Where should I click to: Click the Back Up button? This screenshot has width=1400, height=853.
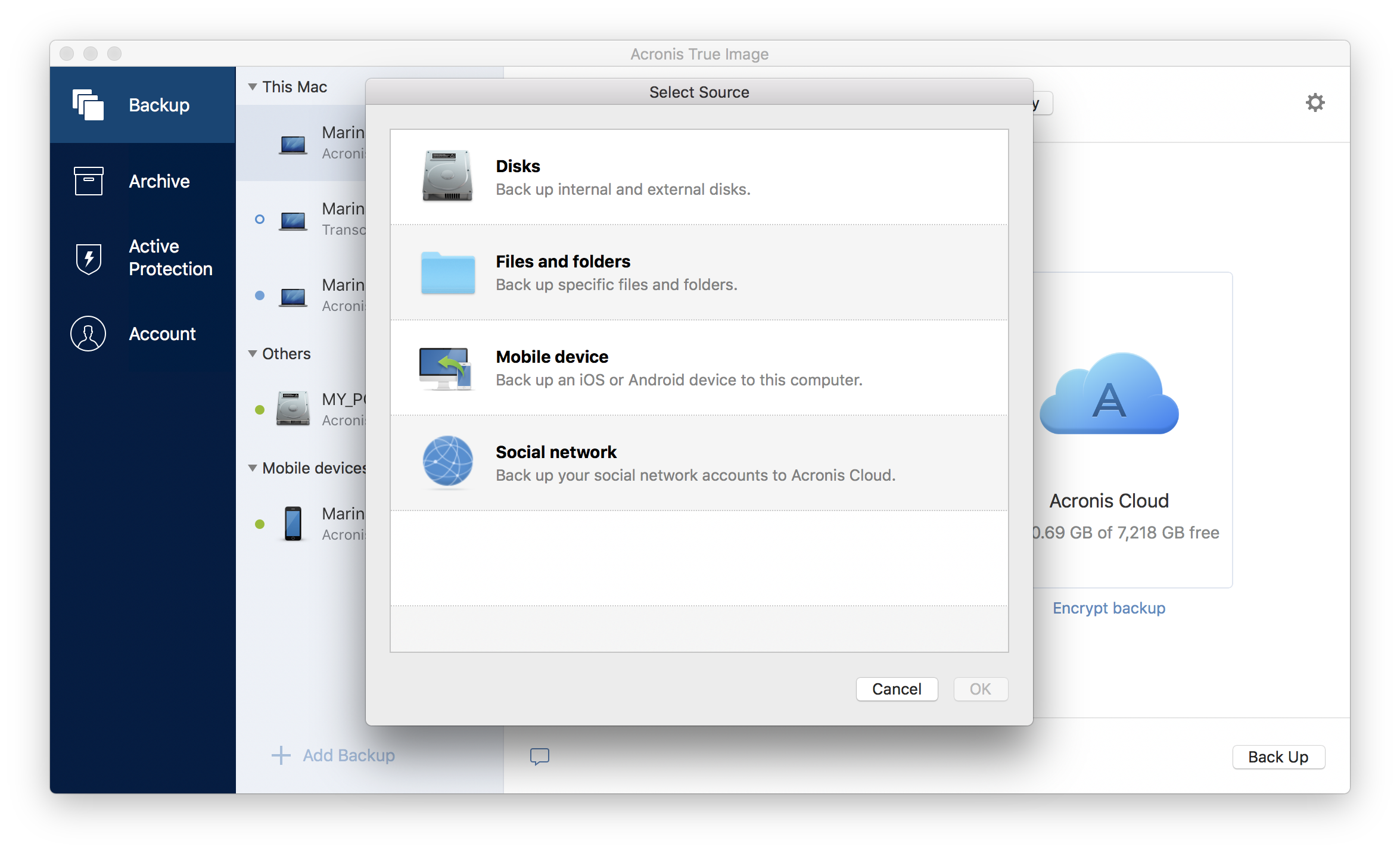(1278, 757)
